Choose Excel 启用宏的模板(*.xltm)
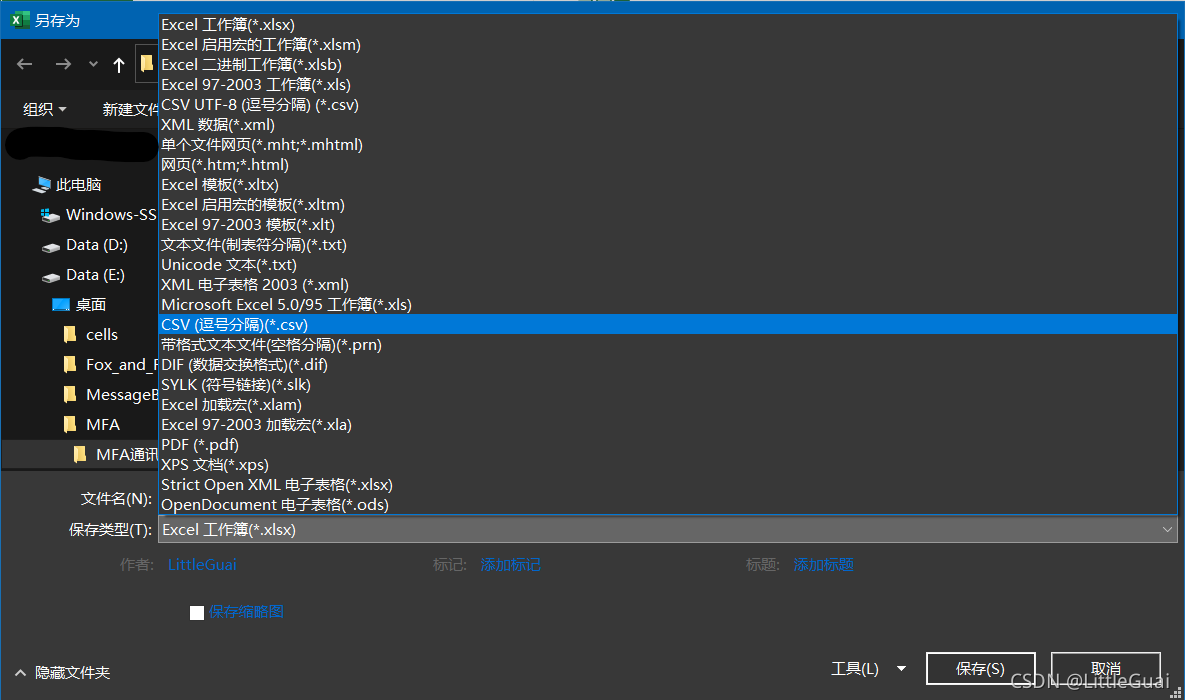1185x700 pixels. [x=668, y=205]
